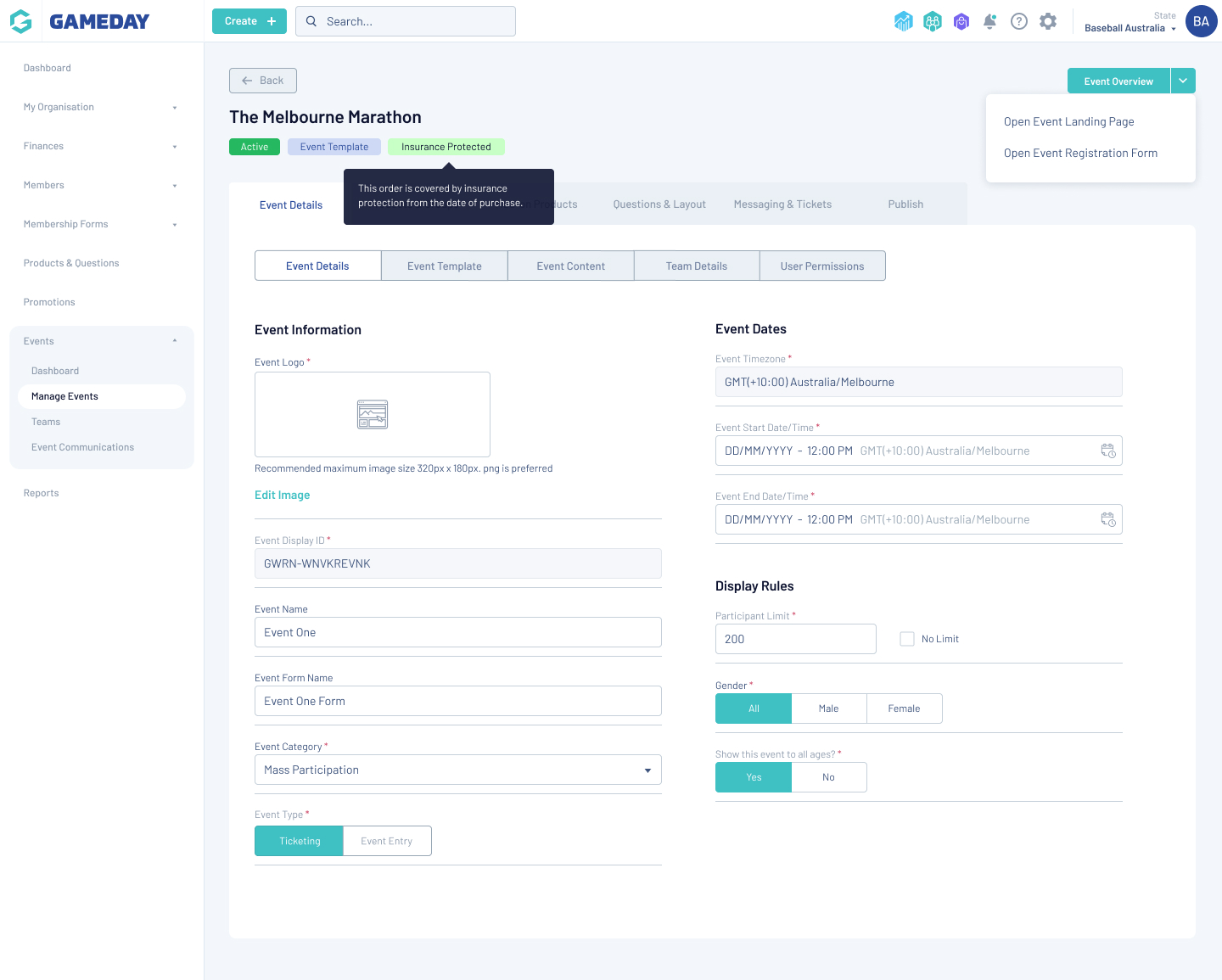The width and height of the screenshot is (1222, 980).
Task: Open the notifications bell
Action: click(989, 21)
